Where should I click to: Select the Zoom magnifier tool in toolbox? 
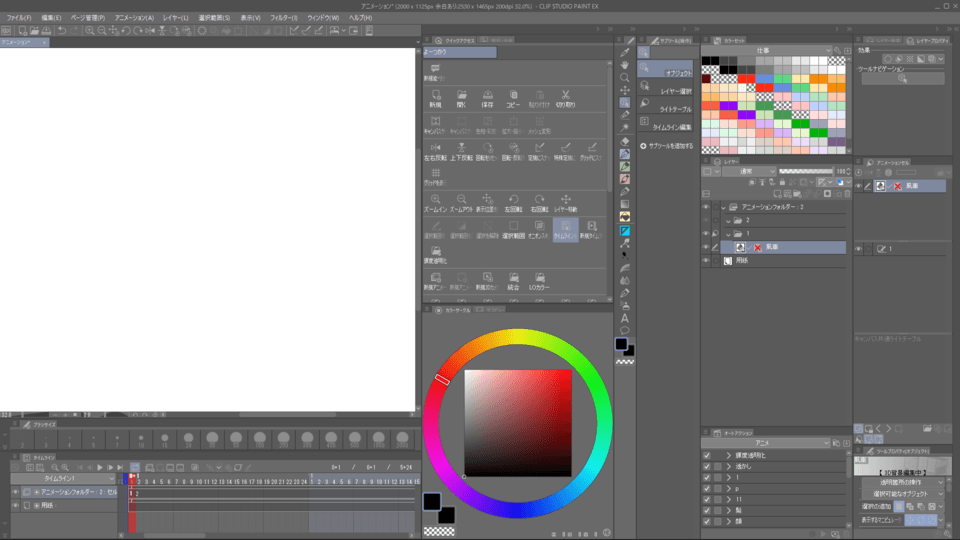[624, 78]
